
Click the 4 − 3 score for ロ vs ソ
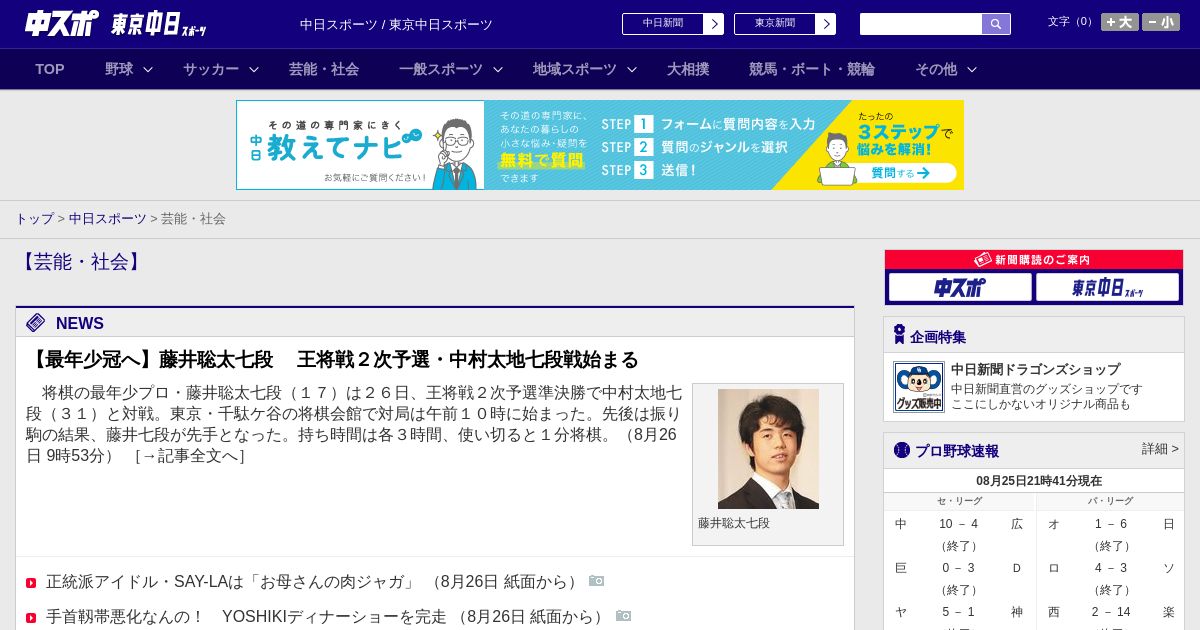coord(1111,568)
